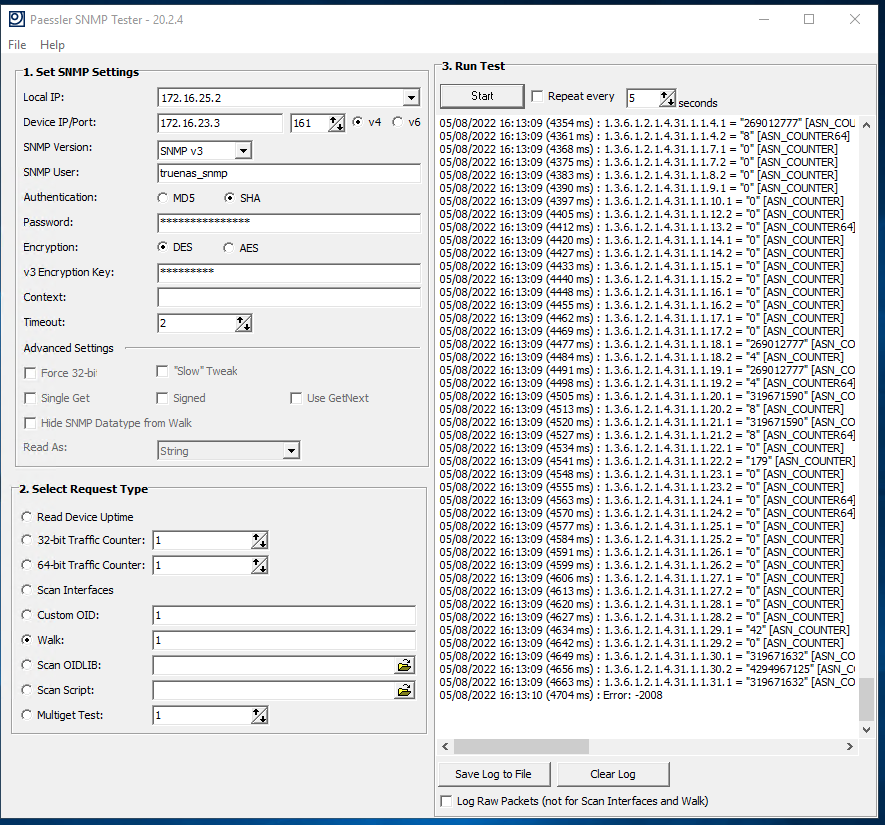Toggle Log Raw Packets checkbox

coord(446,801)
